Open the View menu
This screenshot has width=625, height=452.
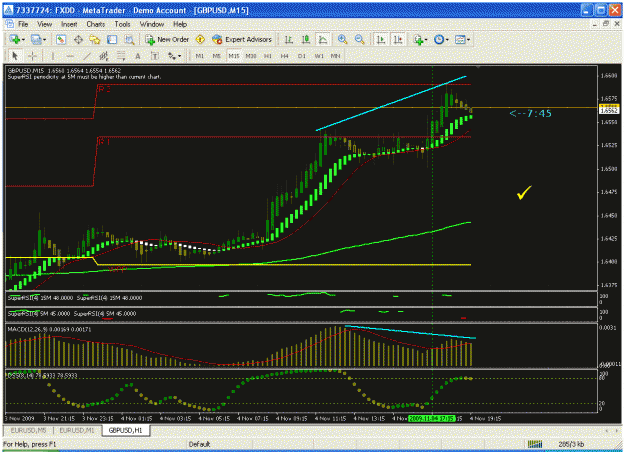coord(45,24)
